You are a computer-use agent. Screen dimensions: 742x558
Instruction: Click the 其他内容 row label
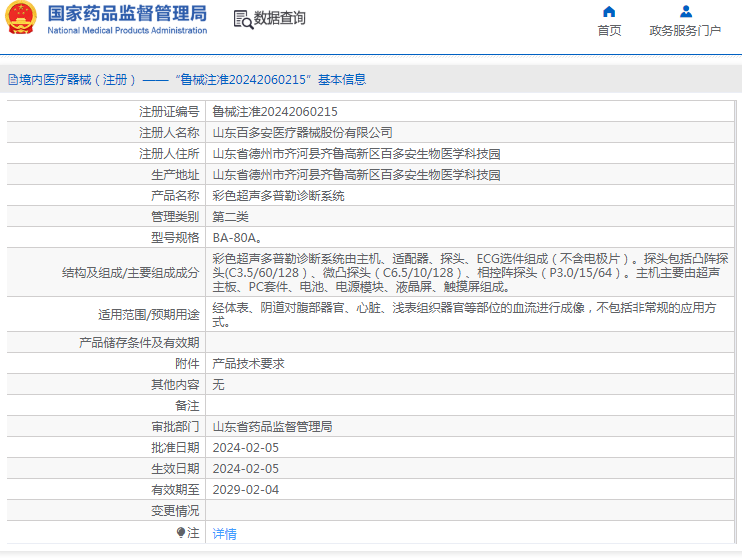[175, 384]
